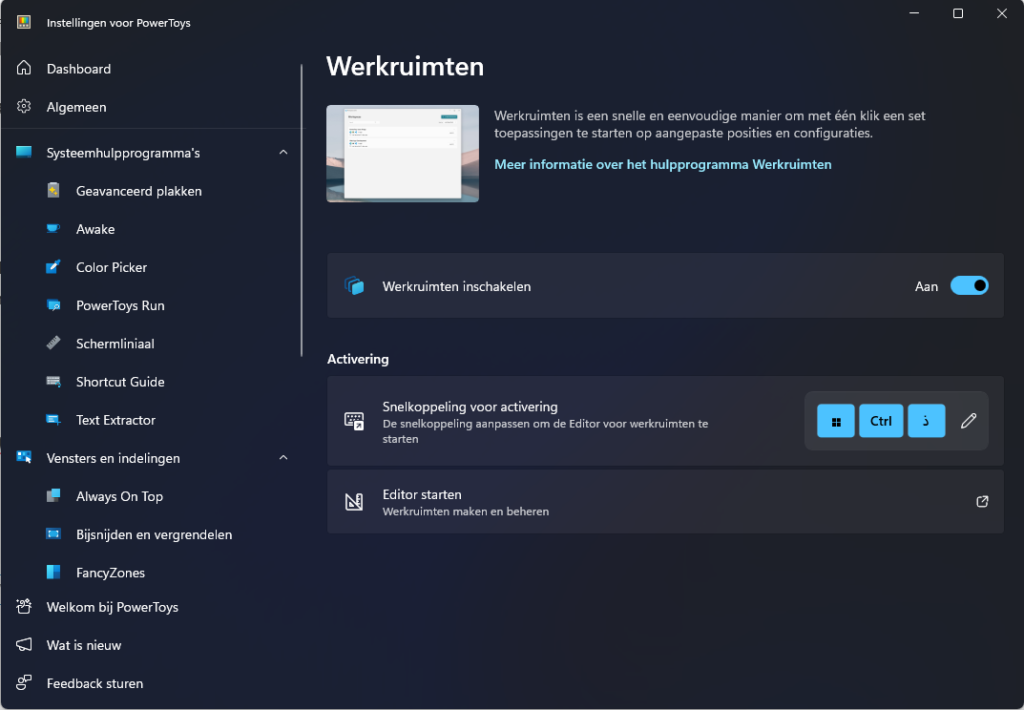Click the Feedback sturen icon
Screen dimensions: 1024x710
click(x=24, y=683)
